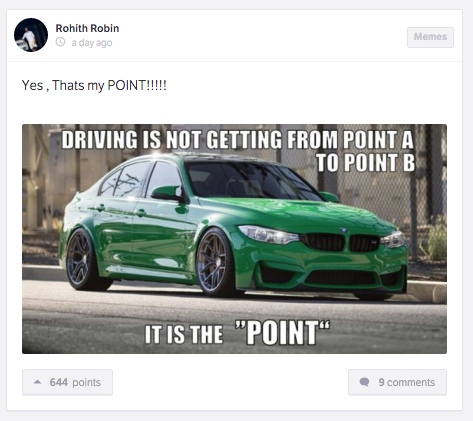Click the BMW badge on car hood
The width and height of the screenshot is (473, 421).
[x=344, y=230]
